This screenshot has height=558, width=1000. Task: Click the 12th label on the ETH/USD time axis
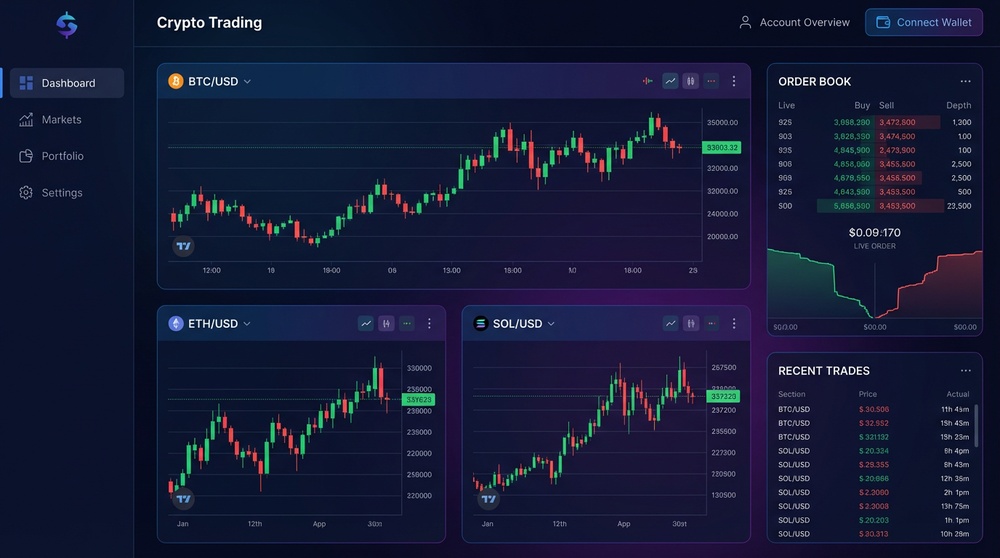(x=254, y=524)
